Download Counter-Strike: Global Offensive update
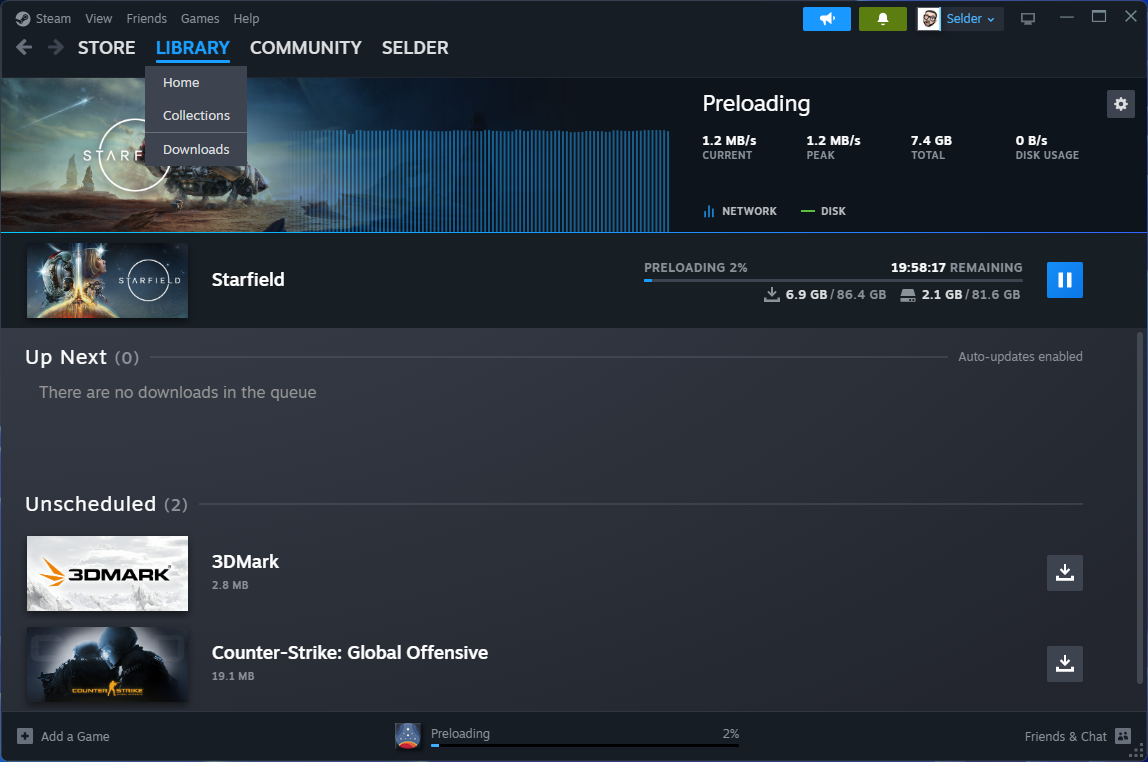 tap(1064, 664)
